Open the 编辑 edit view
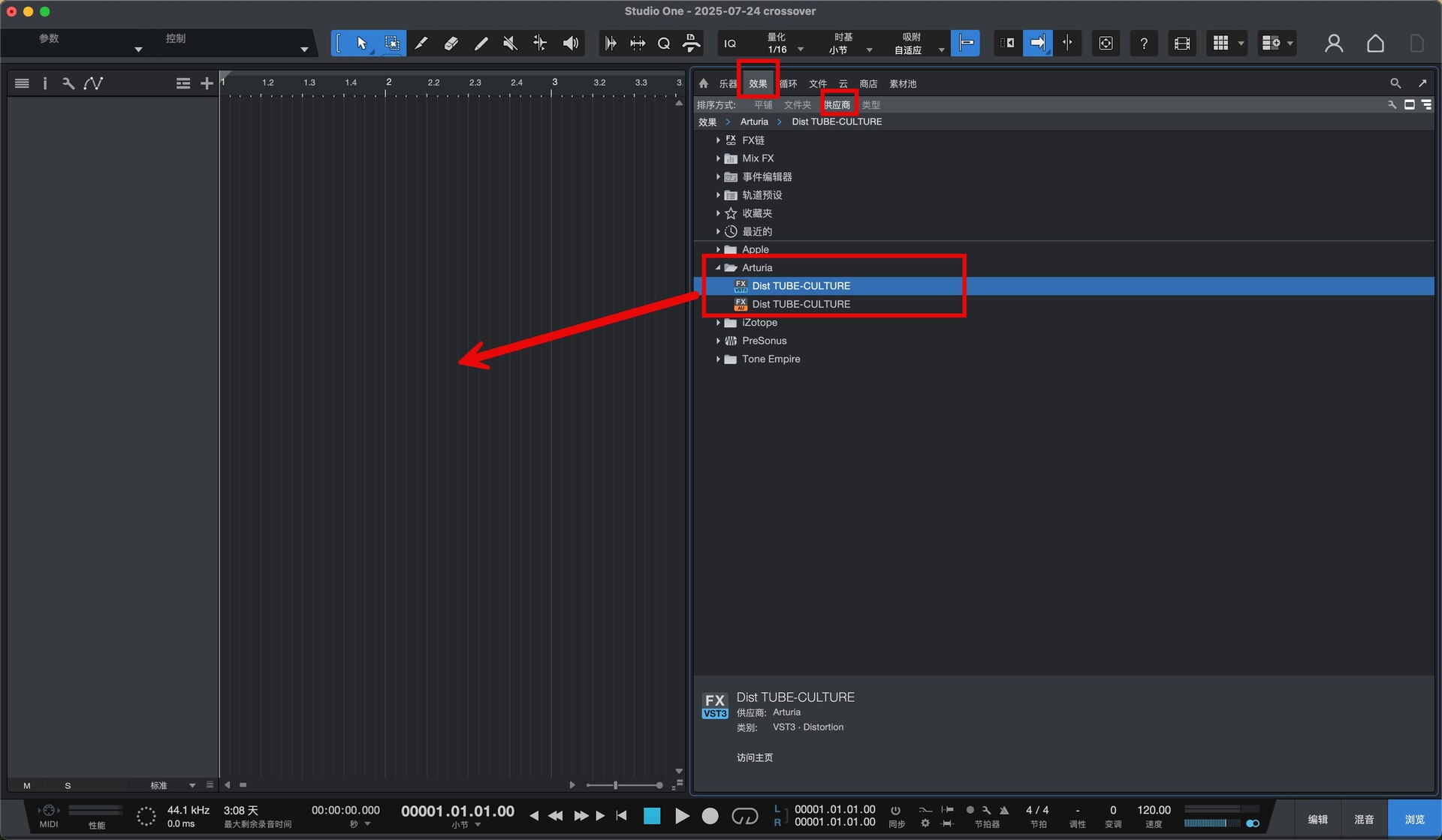Viewport: 1442px width, 840px height. click(1318, 819)
